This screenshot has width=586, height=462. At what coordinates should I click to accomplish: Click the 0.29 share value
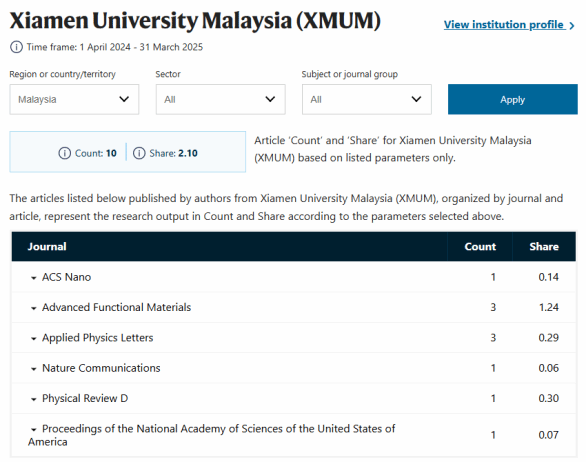point(549,338)
